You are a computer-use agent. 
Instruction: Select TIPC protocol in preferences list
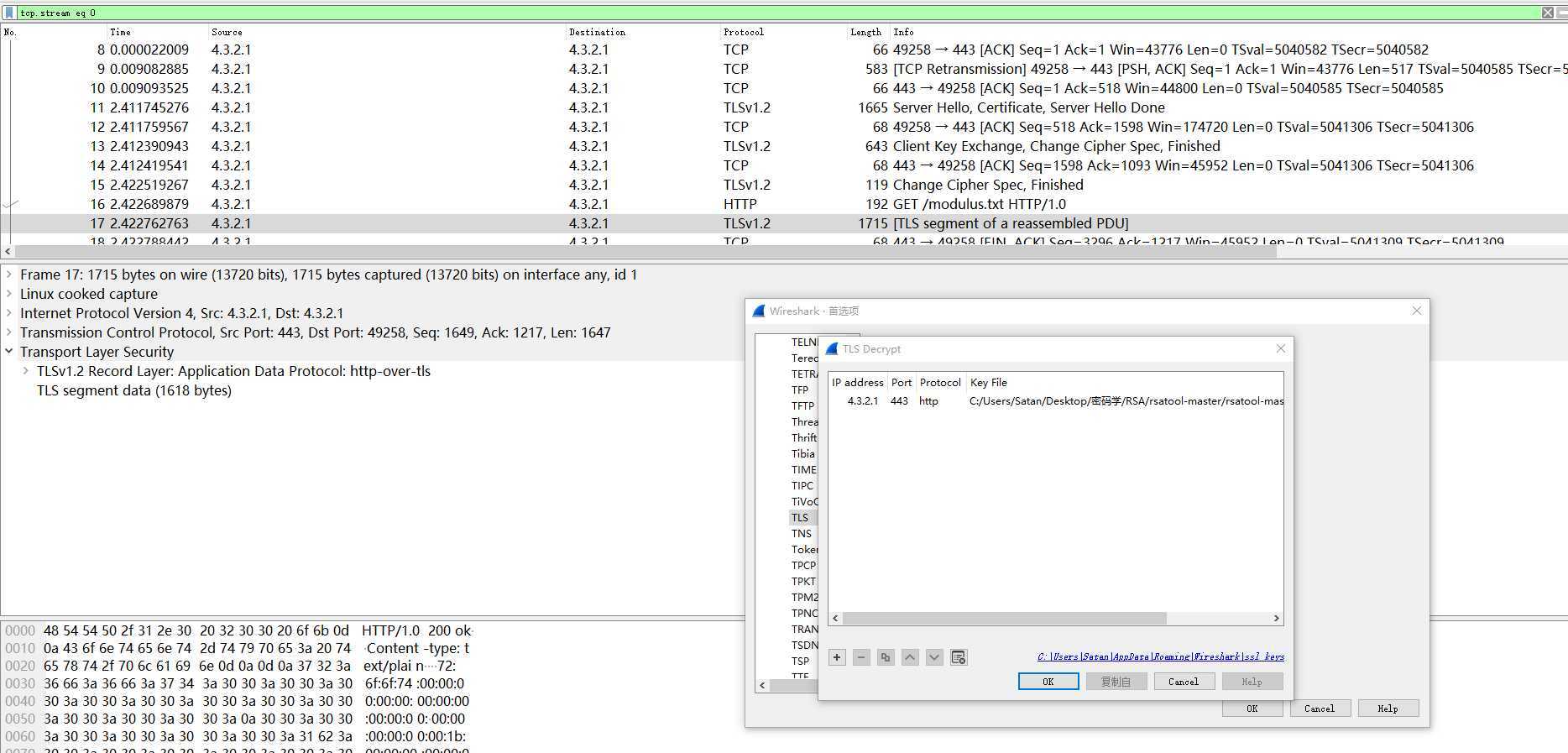point(802,485)
